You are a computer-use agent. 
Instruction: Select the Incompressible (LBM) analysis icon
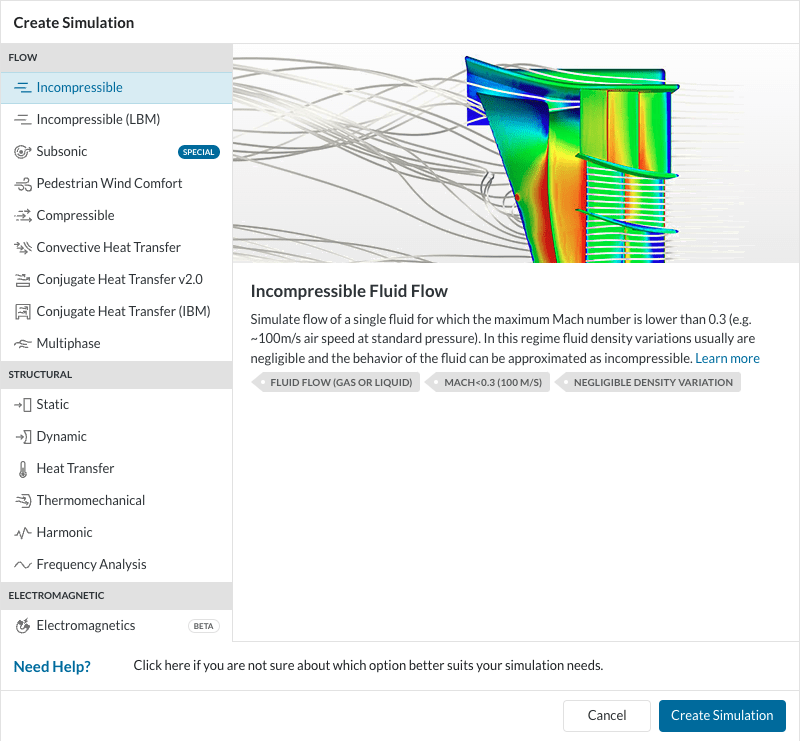click(x=20, y=119)
